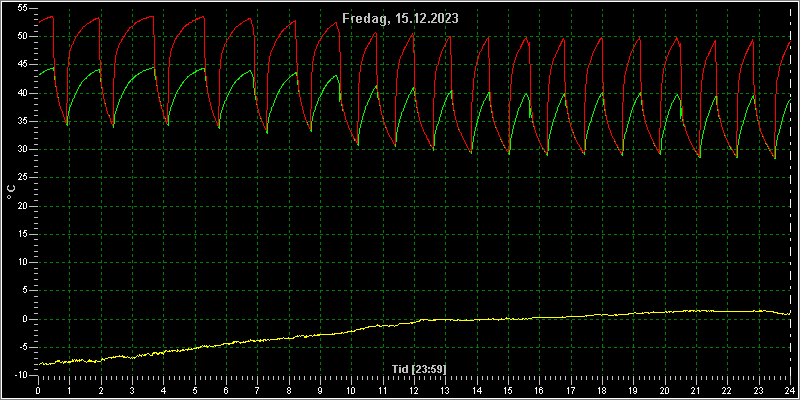800x400 pixels.
Task: Click the Tid [23:59] time label
Action: point(418,369)
